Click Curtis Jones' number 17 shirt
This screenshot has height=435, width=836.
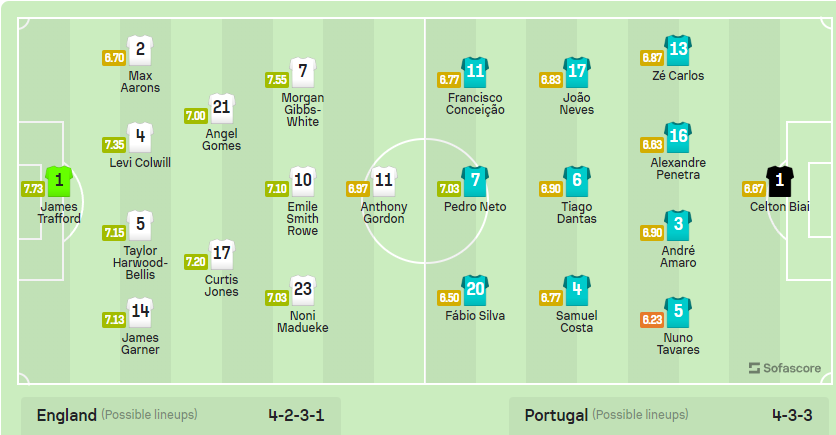(x=222, y=254)
